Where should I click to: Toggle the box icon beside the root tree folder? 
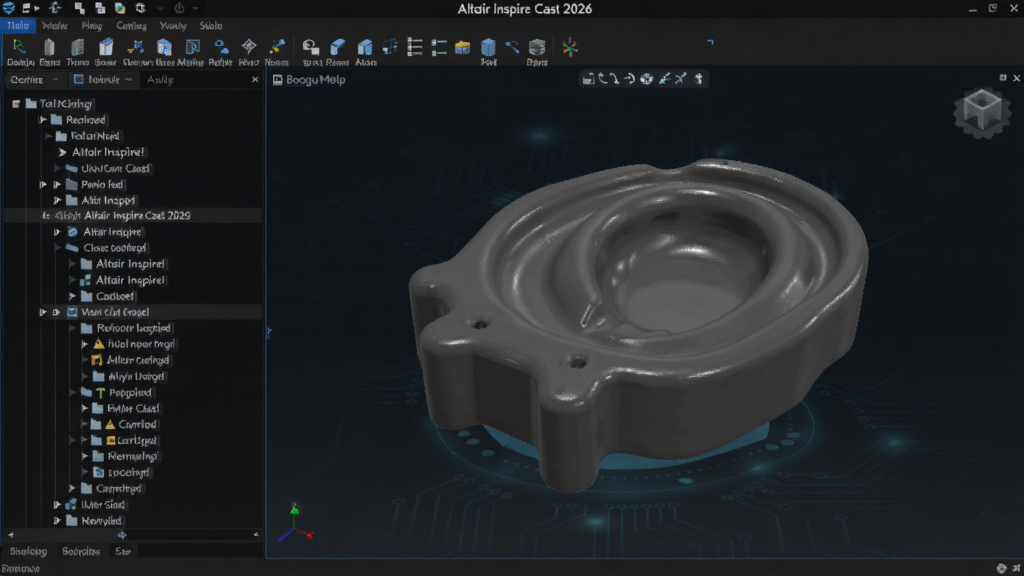coord(16,103)
